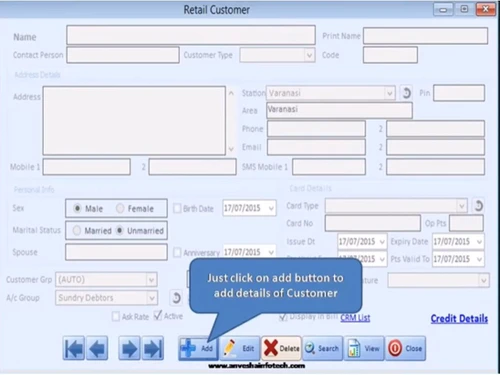500x375 pixels.
Task: Tick the Ask Rate checkbox
Action: point(116,316)
